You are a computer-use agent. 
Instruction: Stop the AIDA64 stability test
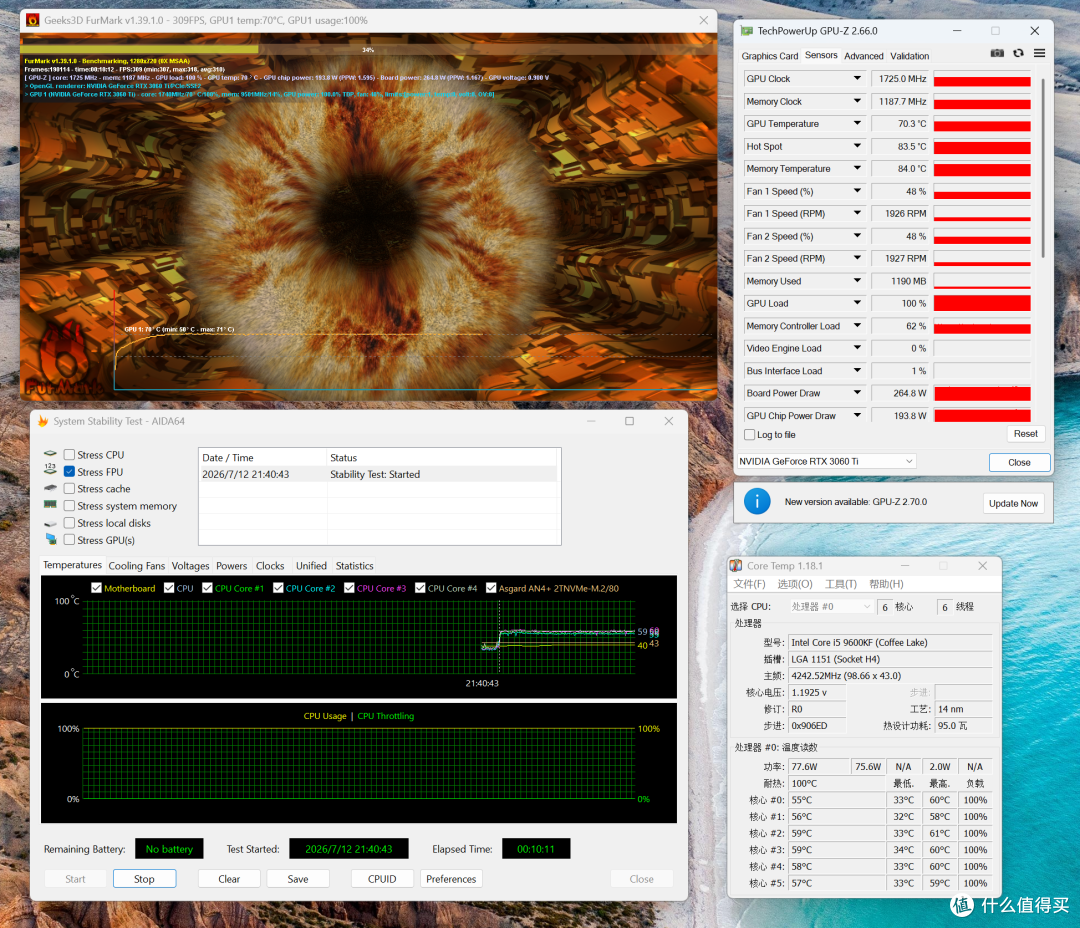pyautogui.click(x=144, y=878)
